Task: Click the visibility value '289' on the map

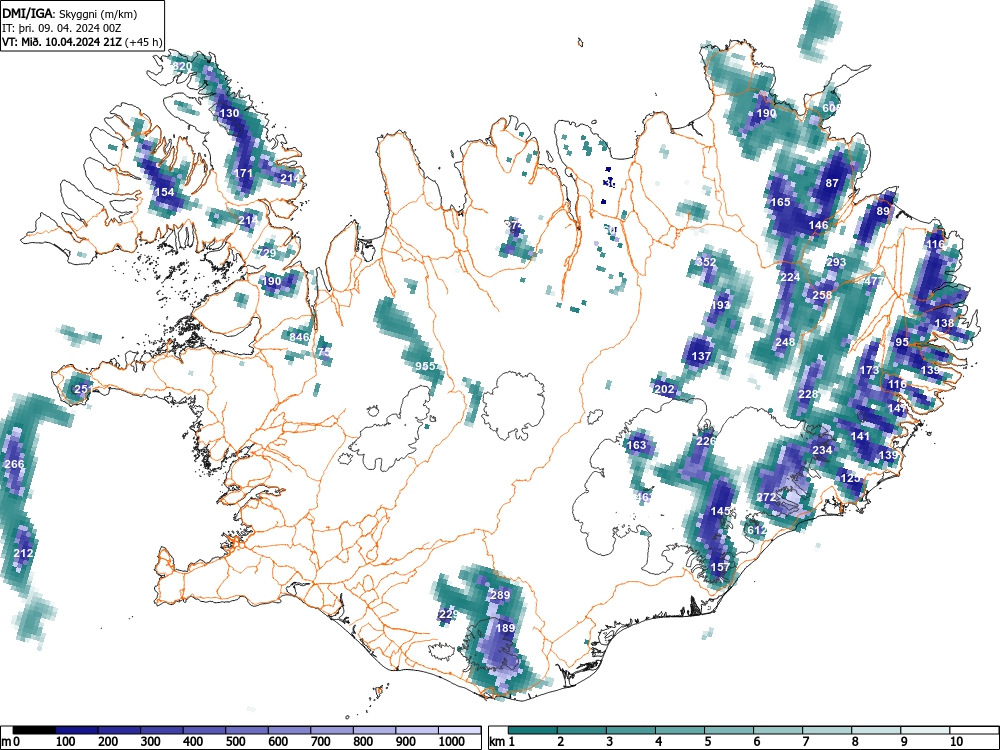Action: pos(500,595)
